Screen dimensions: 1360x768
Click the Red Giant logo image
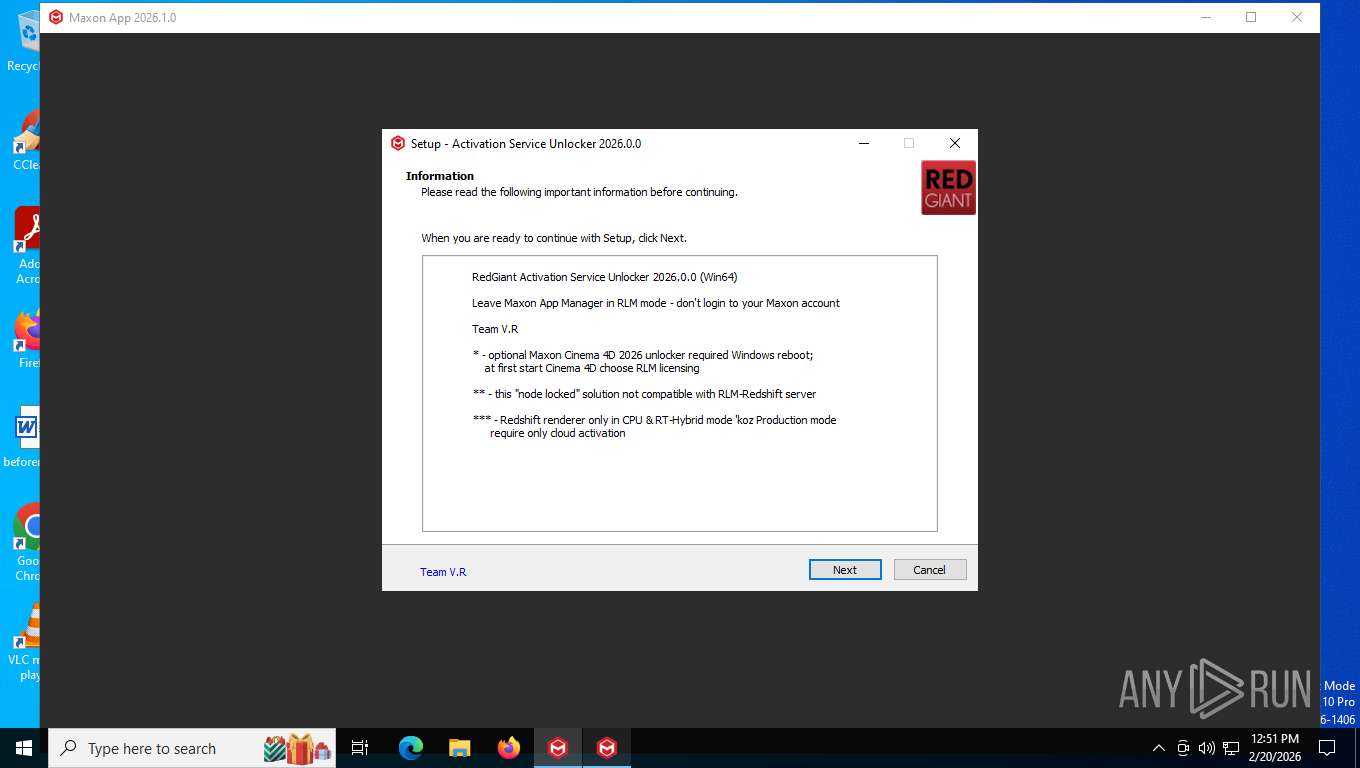[x=948, y=188]
